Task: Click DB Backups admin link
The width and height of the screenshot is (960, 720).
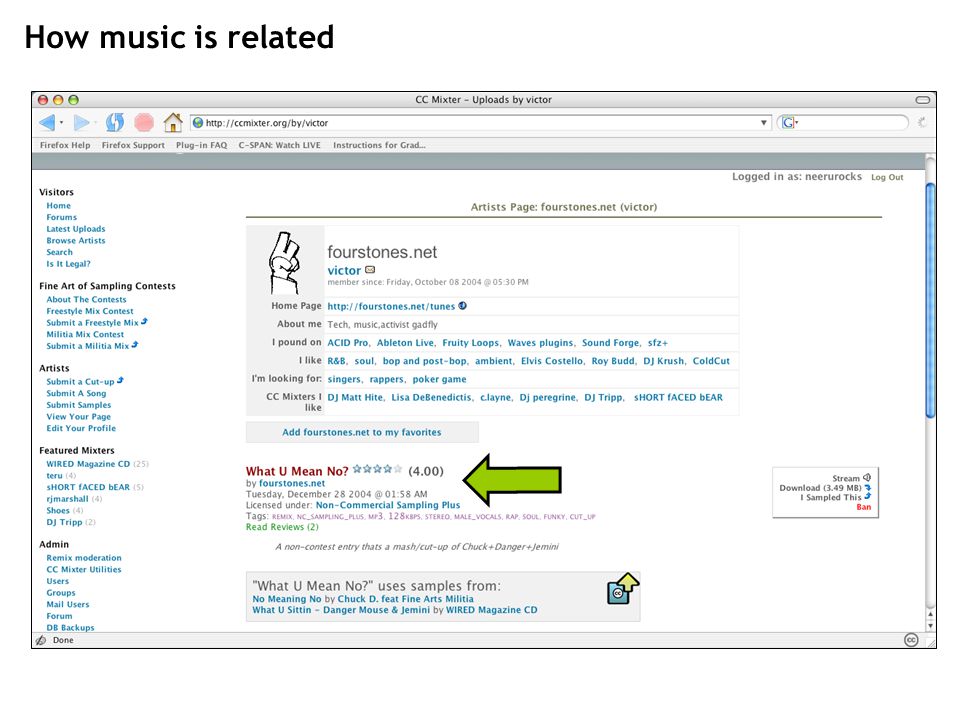Action: [x=70, y=628]
